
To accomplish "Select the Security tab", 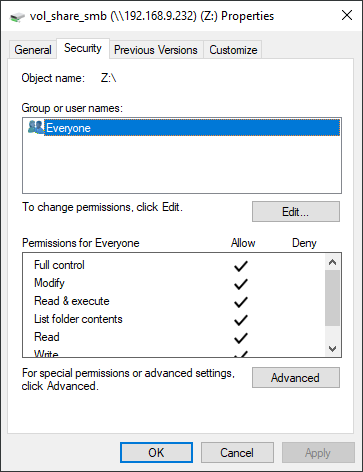I will click(83, 48).
